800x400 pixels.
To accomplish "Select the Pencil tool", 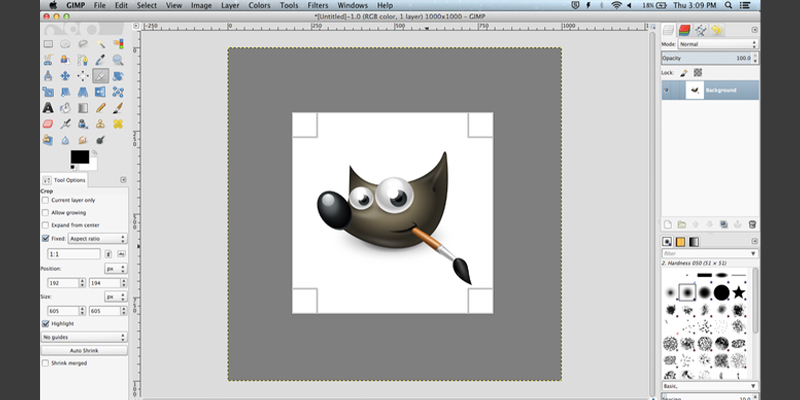I will (x=101, y=108).
